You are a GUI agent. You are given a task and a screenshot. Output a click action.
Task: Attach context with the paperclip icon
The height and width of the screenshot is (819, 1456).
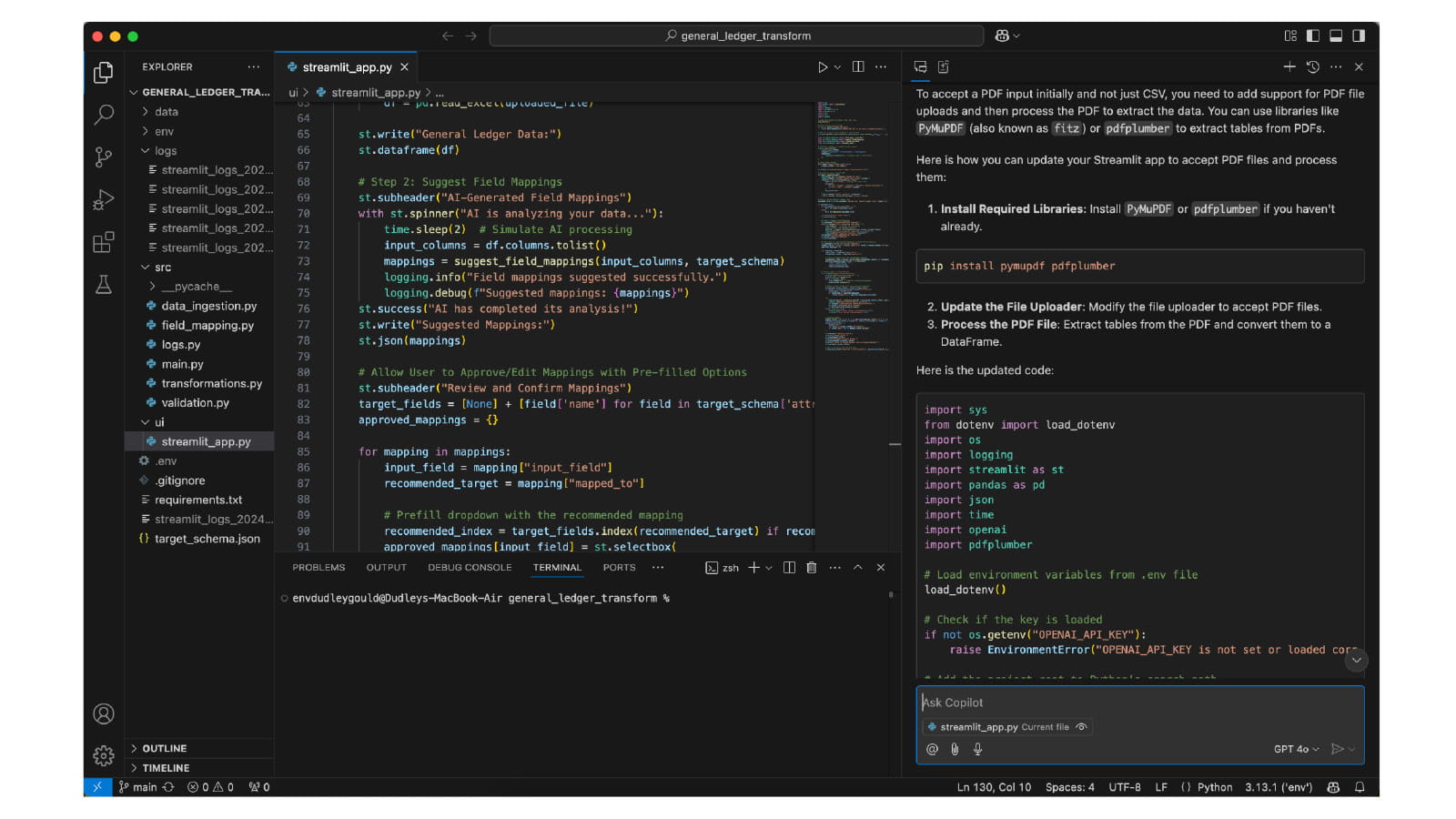click(955, 749)
